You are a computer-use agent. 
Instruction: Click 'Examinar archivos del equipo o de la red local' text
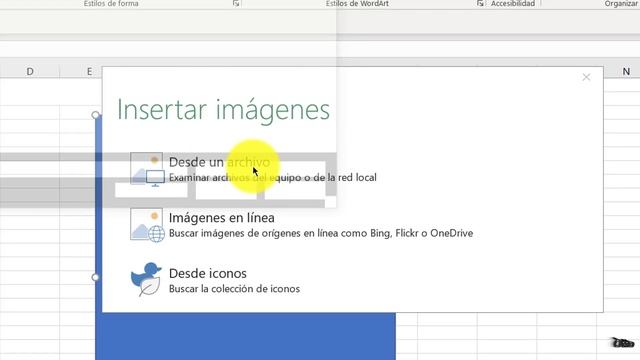pos(273,178)
